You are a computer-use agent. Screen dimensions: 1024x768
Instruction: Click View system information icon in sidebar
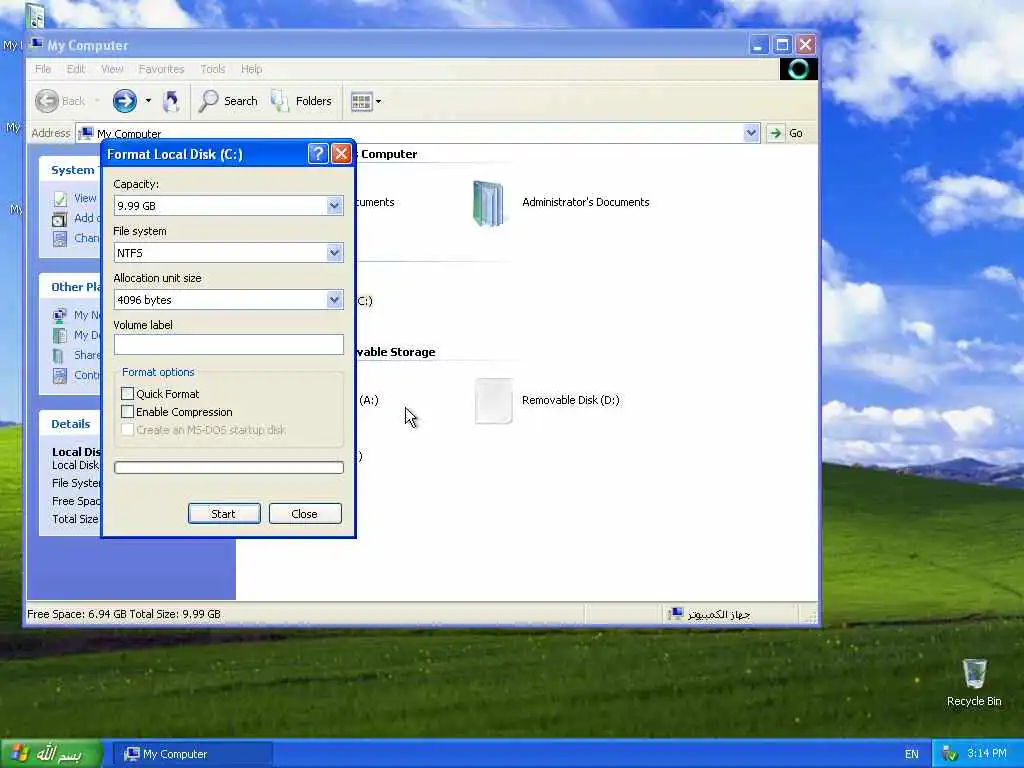[x=60, y=199]
